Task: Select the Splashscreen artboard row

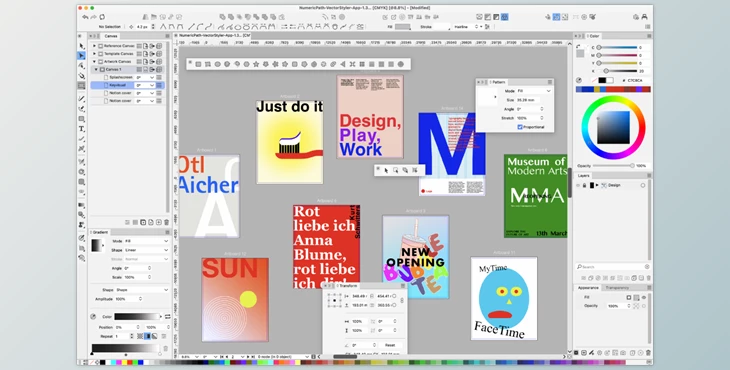Action: pyautogui.click(x=128, y=77)
